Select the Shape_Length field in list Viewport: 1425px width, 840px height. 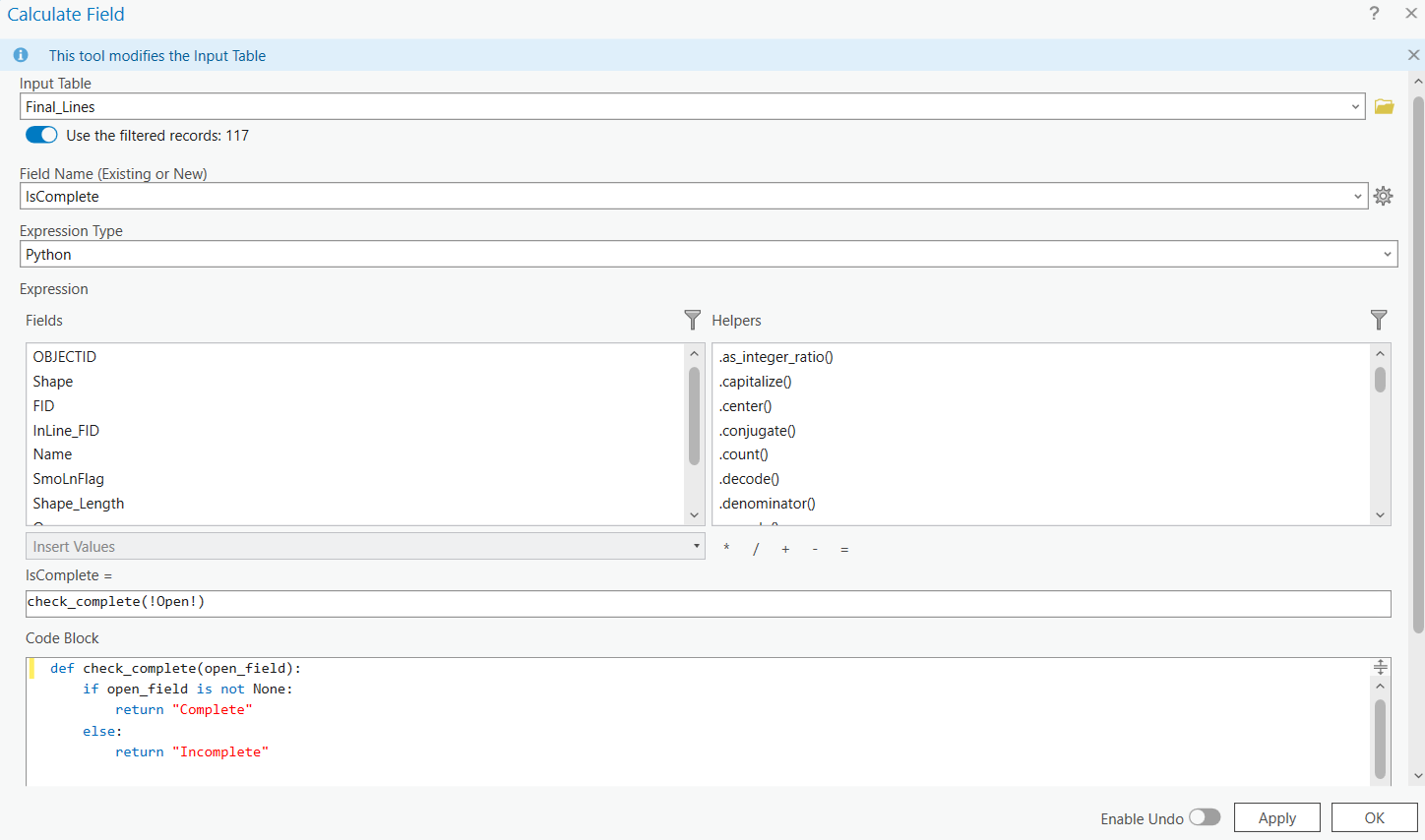tap(79, 504)
